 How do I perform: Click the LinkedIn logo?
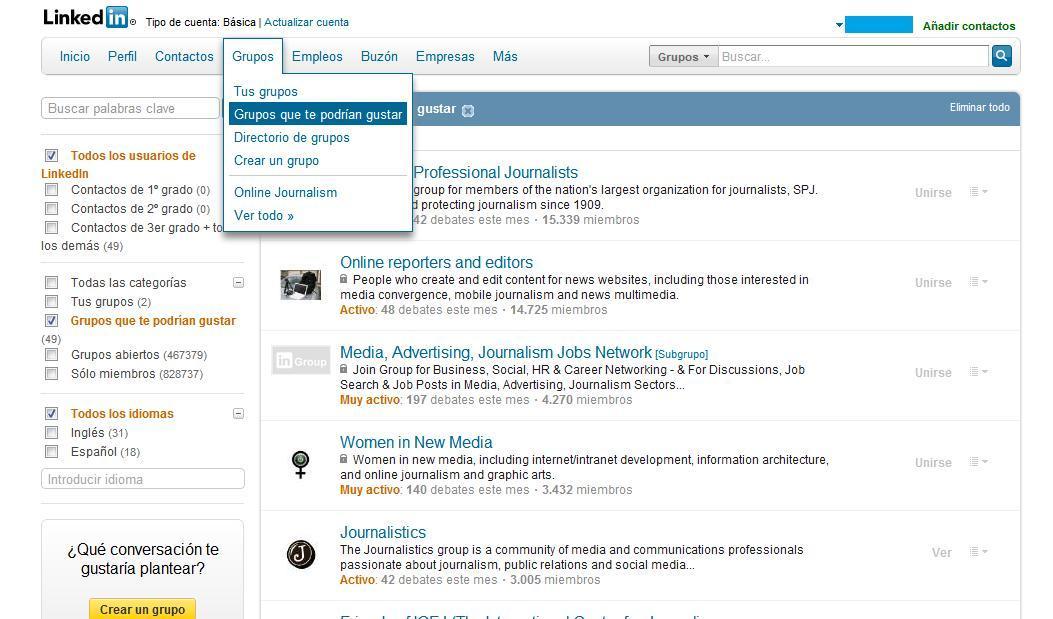coord(85,18)
